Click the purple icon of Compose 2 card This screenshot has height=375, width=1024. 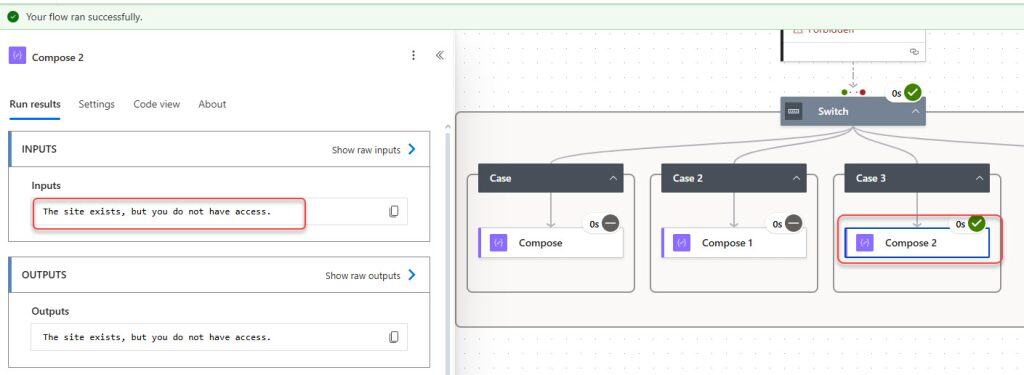[x=865, y=242]
